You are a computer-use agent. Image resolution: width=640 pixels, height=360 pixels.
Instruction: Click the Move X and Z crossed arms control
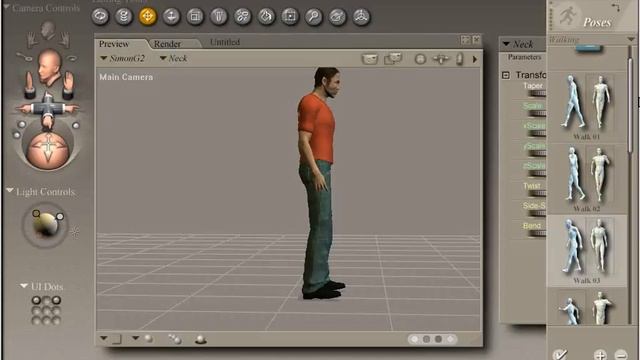pos(47,109)
